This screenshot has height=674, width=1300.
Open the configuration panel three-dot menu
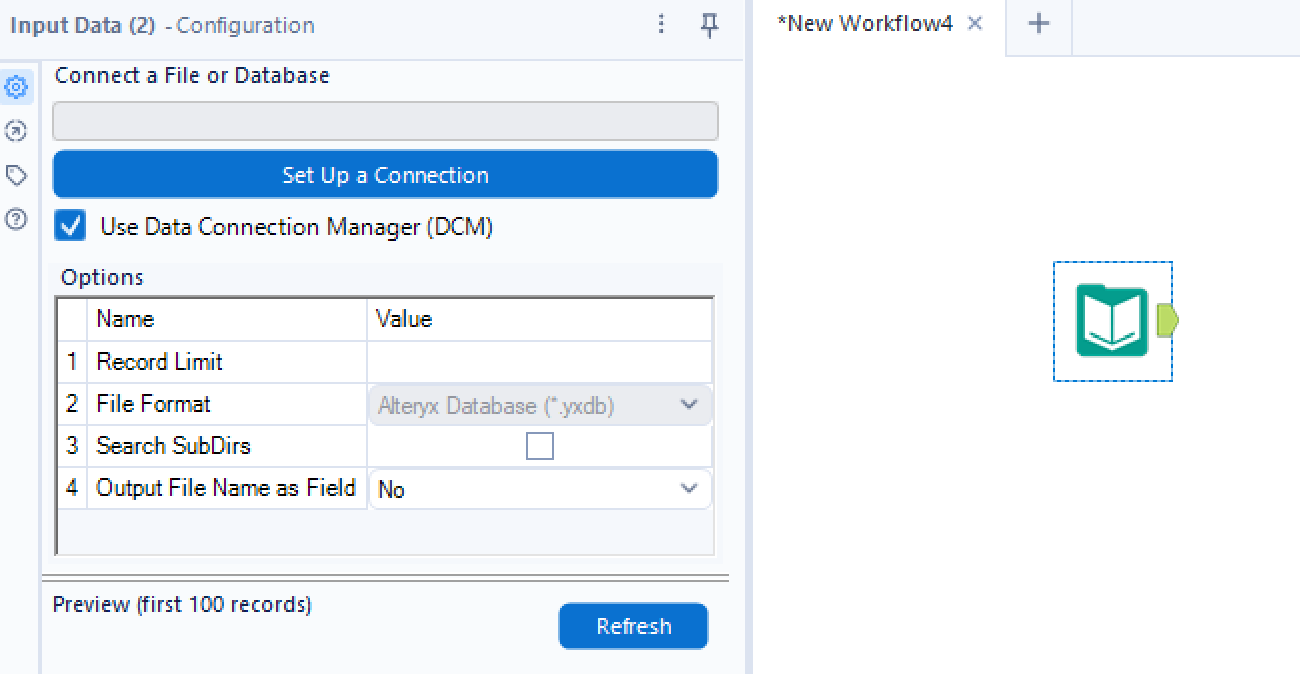[661, 25]
